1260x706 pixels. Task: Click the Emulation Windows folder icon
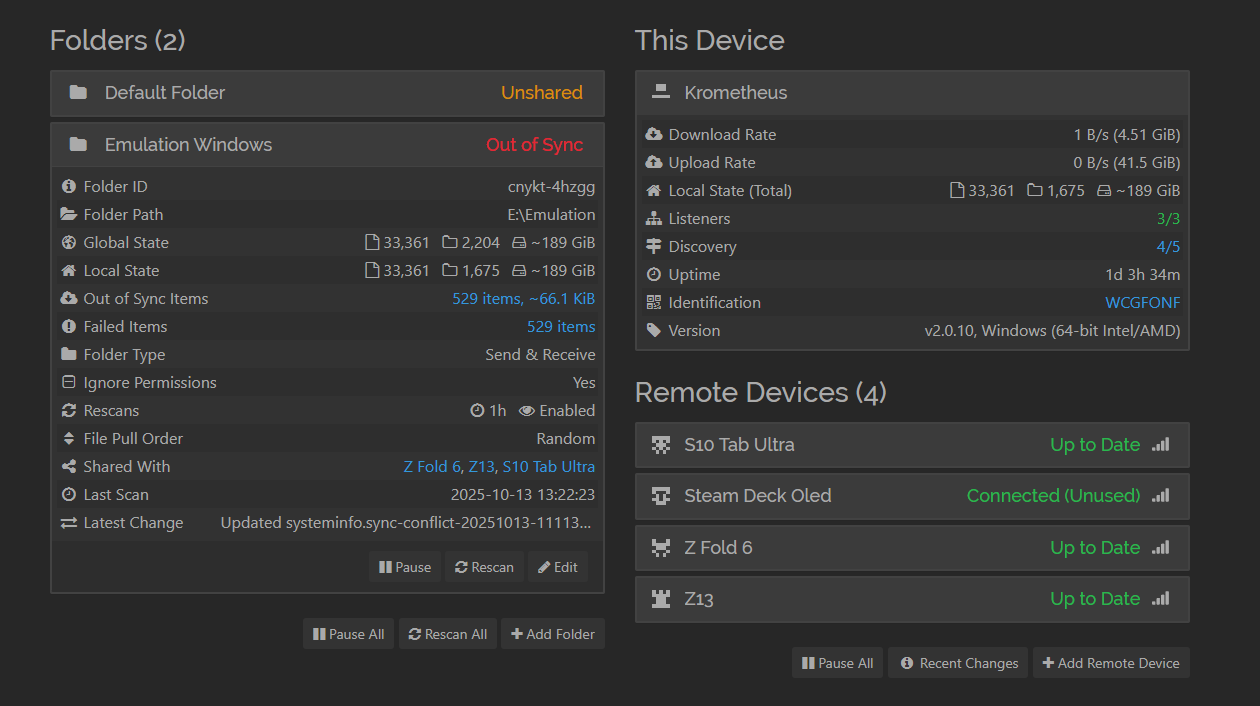(78, 145)
